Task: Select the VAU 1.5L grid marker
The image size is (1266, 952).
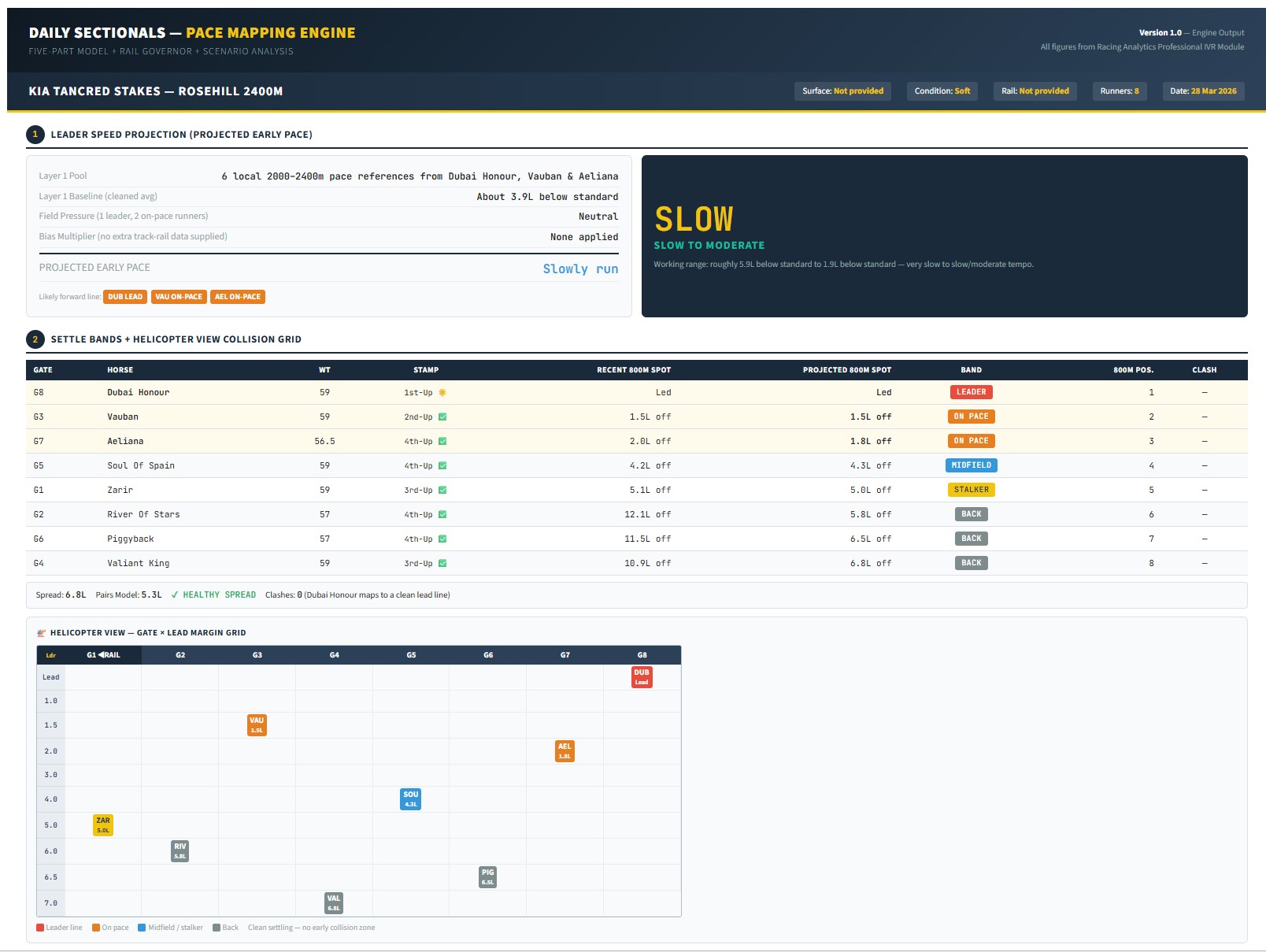Action: point(257,725)
